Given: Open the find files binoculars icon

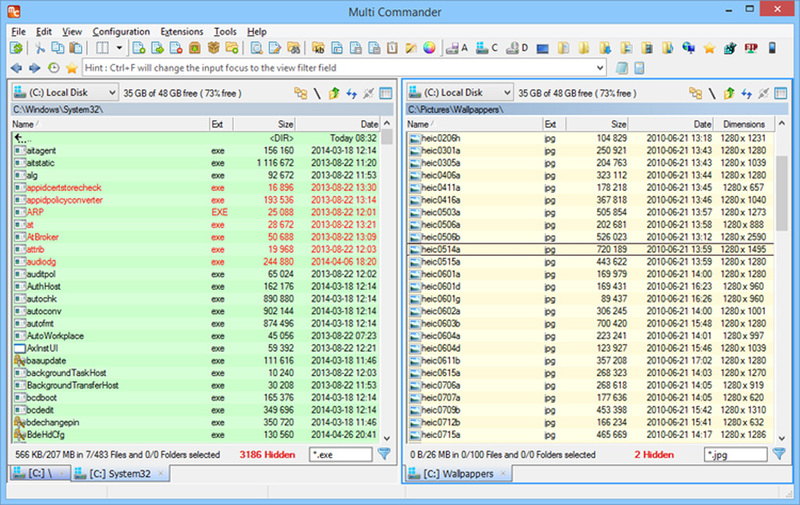Looking at the screenshot, I should (x=293, y=48).
